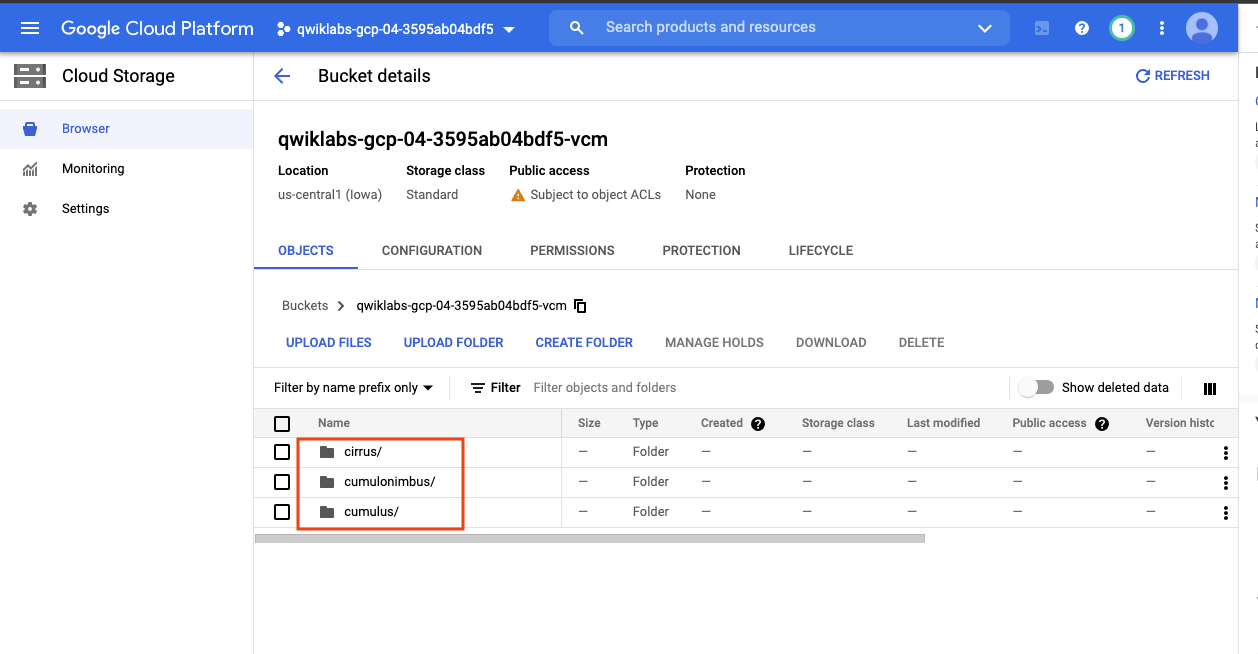
Task: Toggle Show deleted data switch
Action: [1036, 388]
